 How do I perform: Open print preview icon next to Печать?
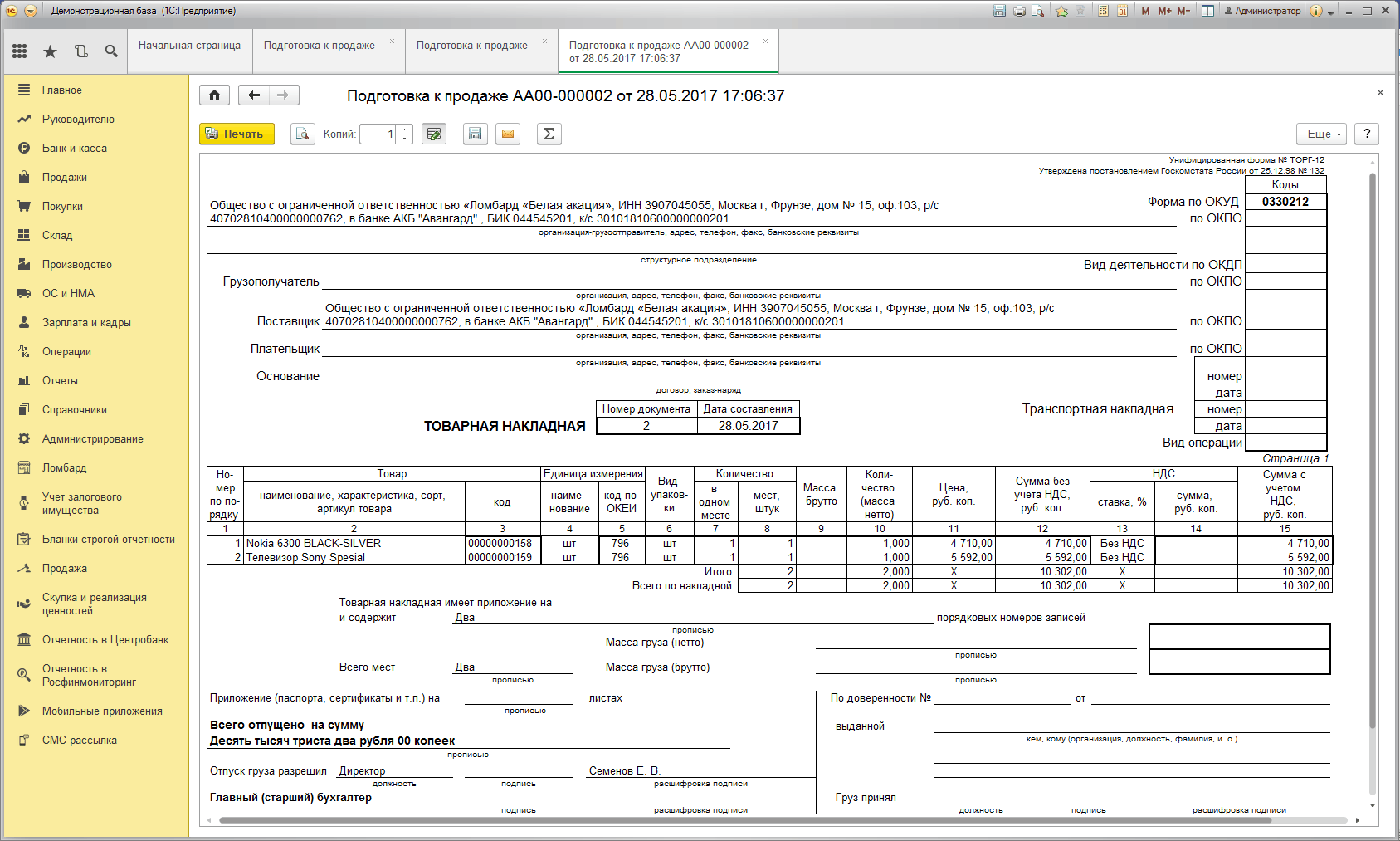(303, 134)
